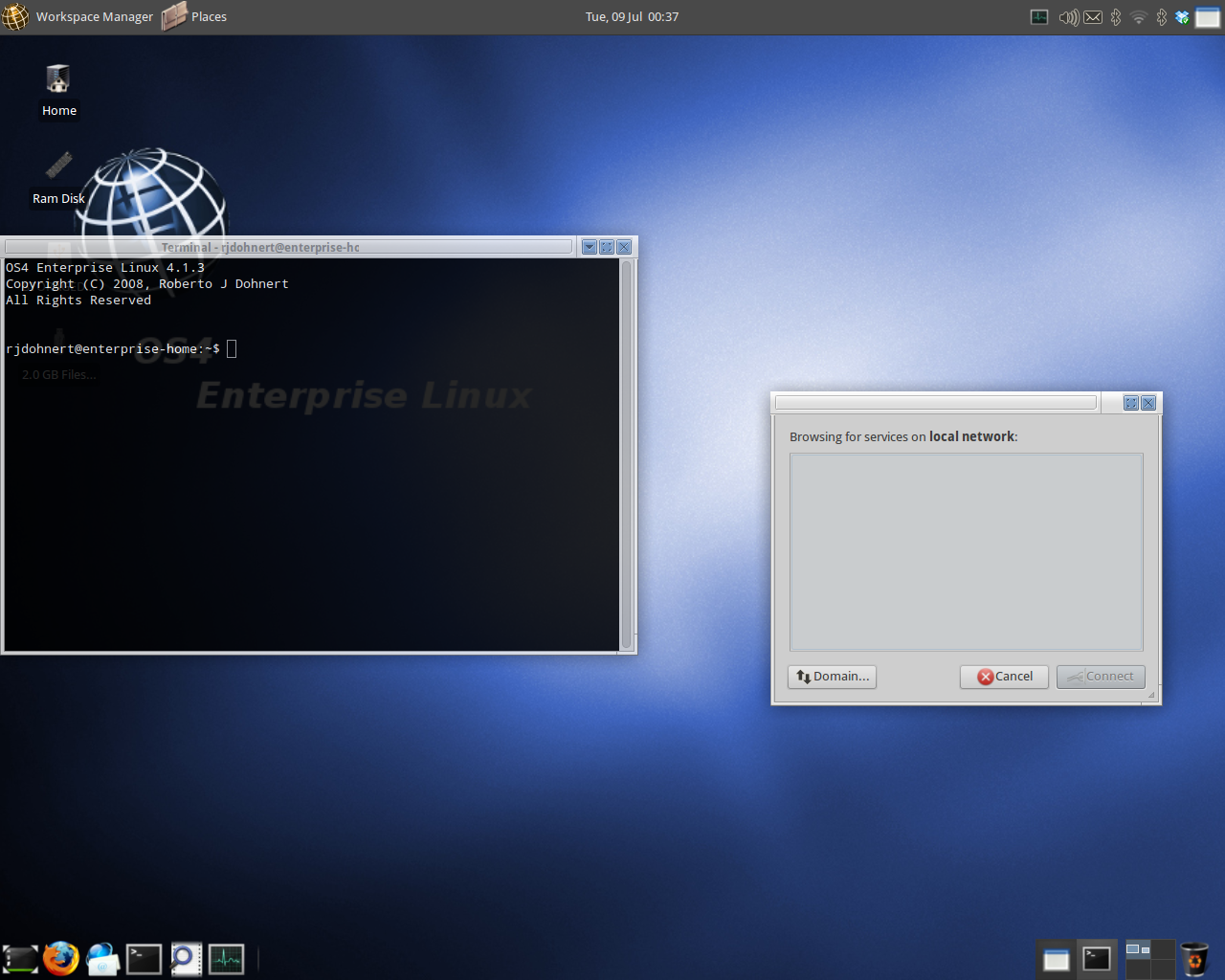Cancel the local network service browsing

click(1004, 677)
